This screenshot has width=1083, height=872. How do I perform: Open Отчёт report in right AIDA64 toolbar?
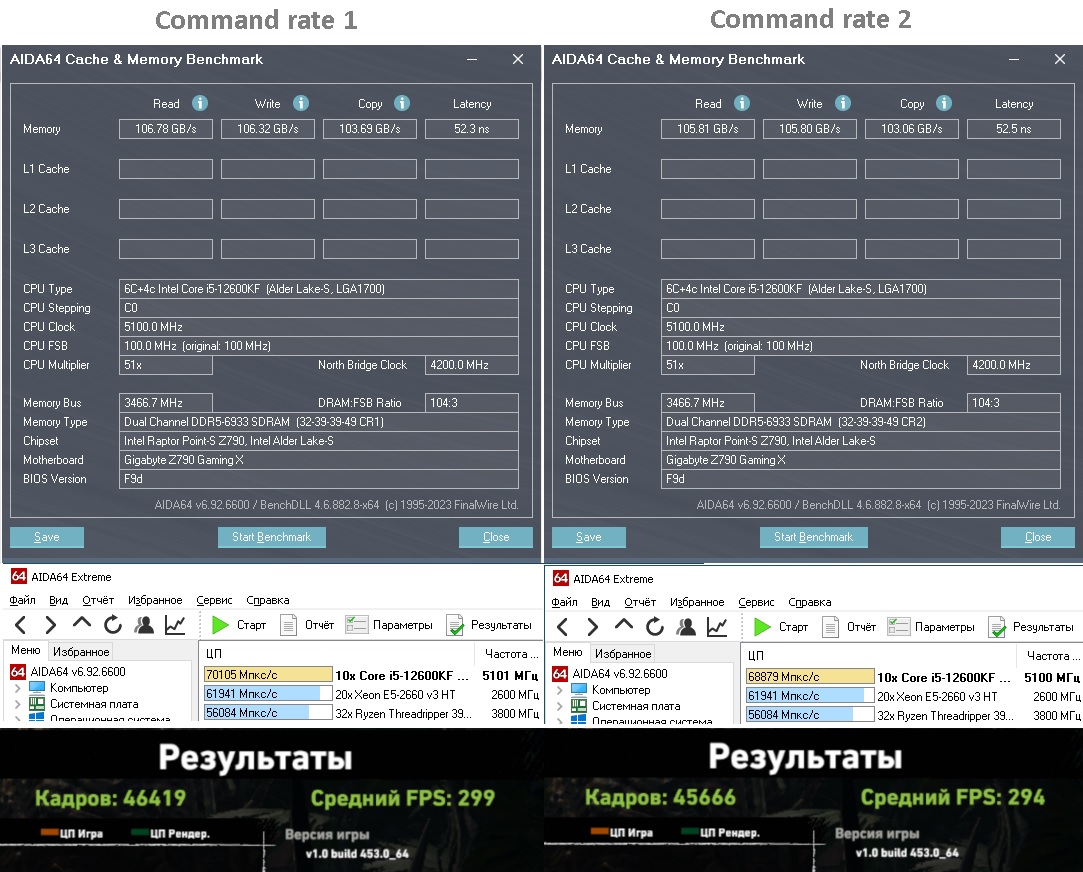[x=850, y=627]
